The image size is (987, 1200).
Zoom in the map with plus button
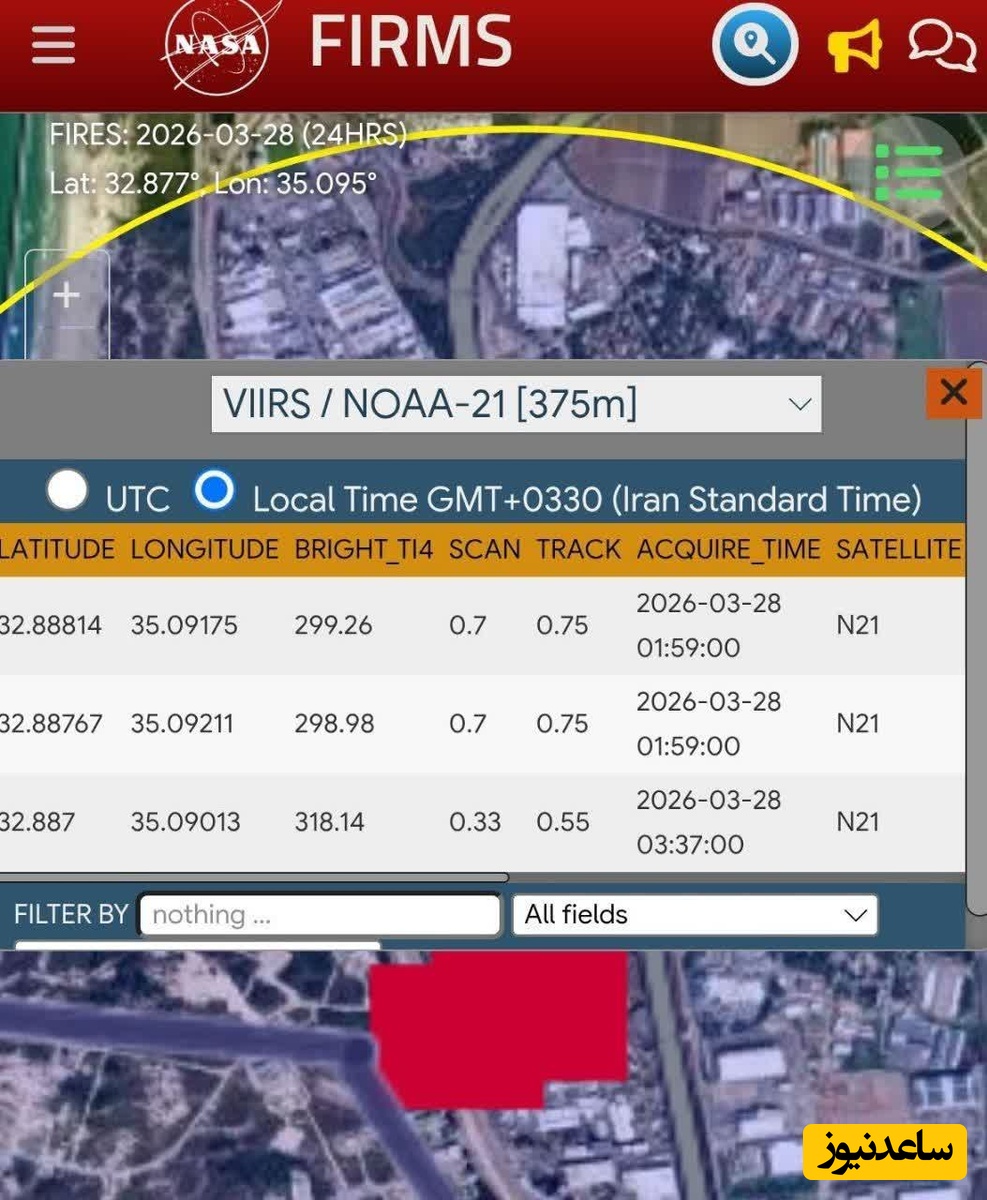(66, 295)
